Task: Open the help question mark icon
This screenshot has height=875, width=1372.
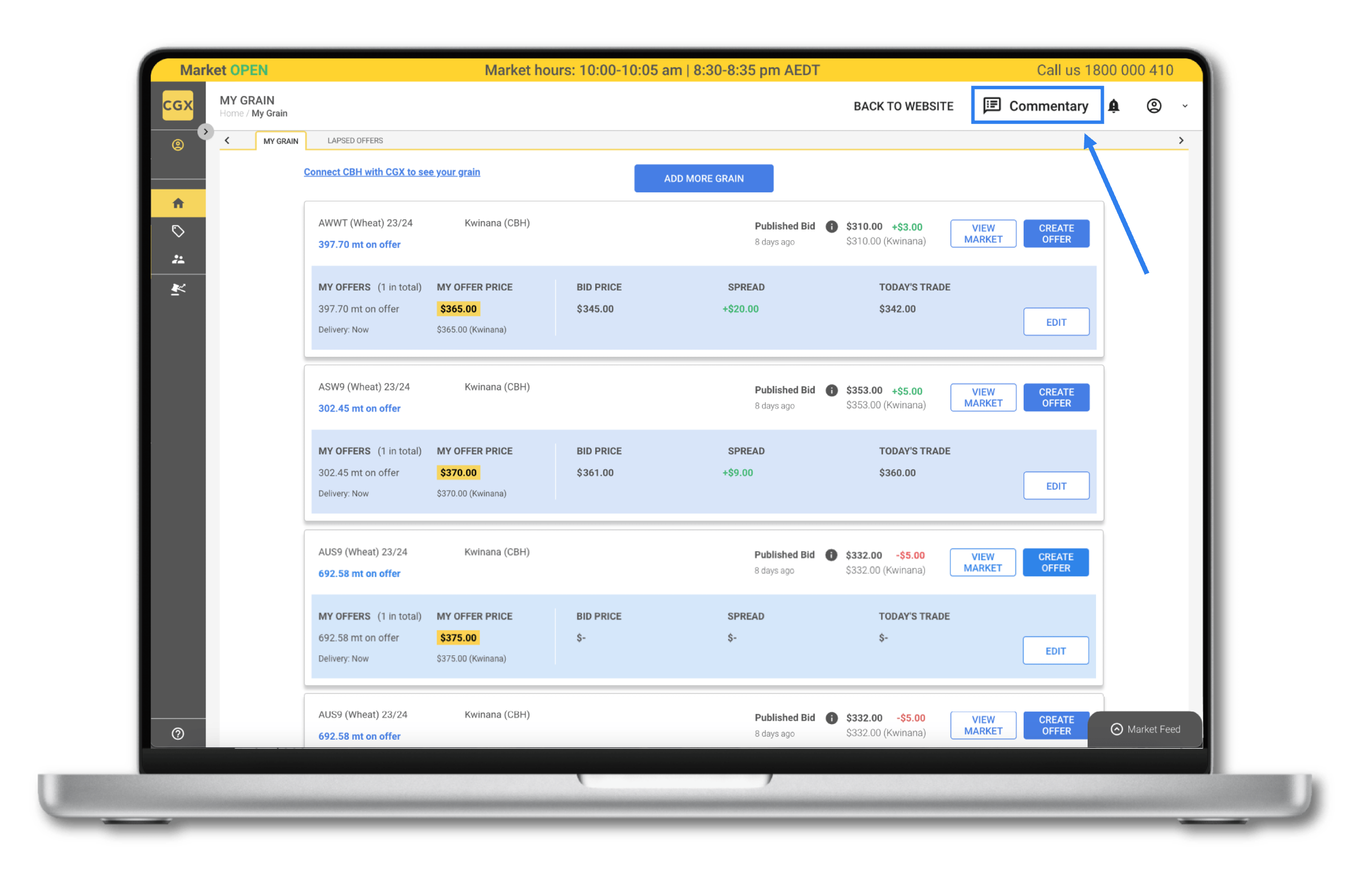Action: [x=178, y=734]
